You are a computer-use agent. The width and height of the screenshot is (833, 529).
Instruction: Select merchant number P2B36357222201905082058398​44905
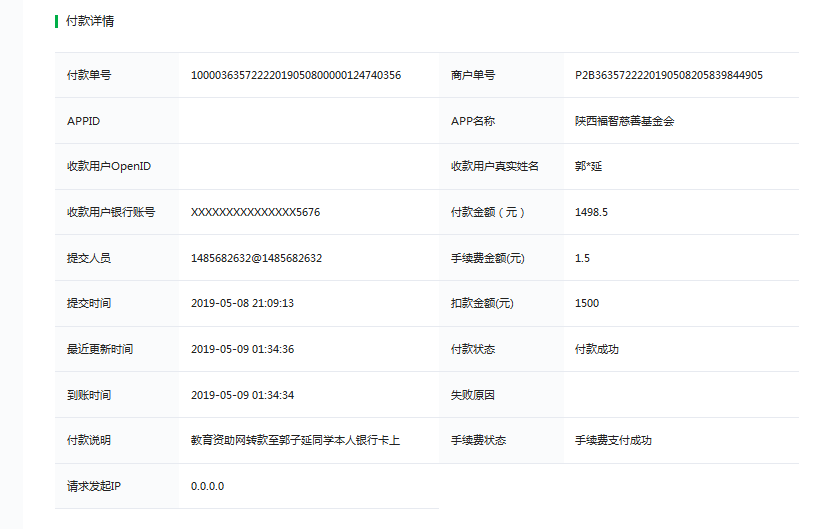[668, 75]
